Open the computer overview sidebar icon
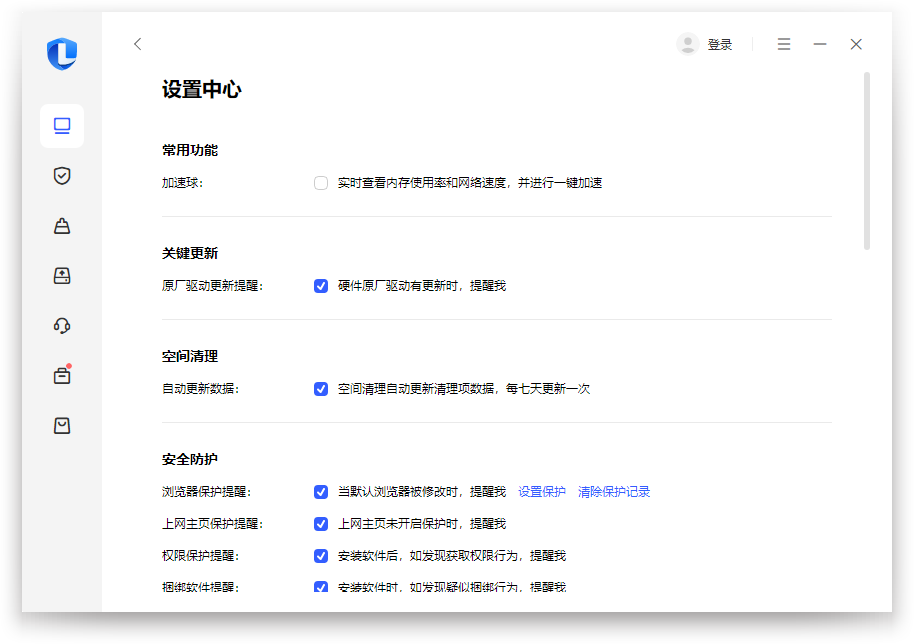914x644 pixels. (x=62, y=126)
